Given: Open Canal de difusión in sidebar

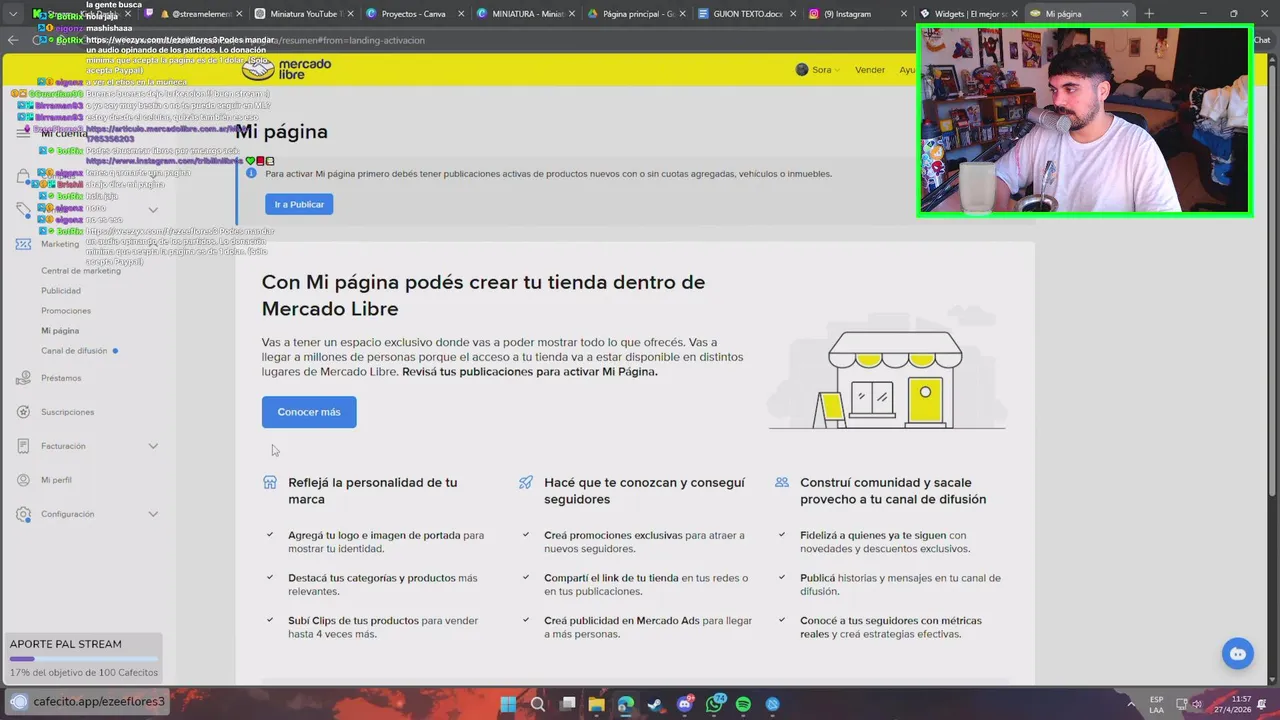Looking at the screenshot, I should point(74,351).
